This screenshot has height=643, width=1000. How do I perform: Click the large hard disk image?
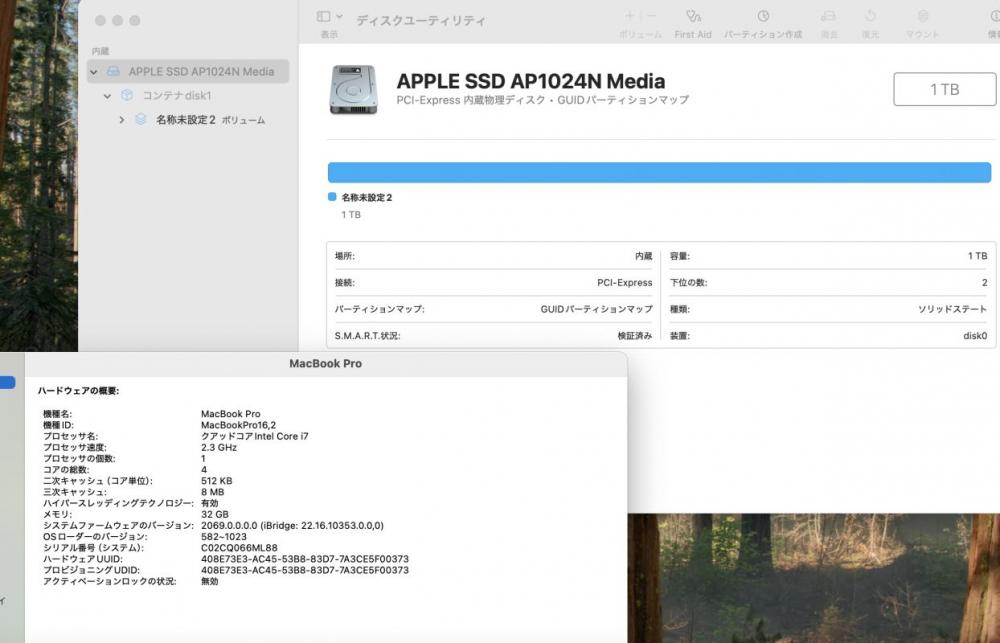(x=353, y=90)
